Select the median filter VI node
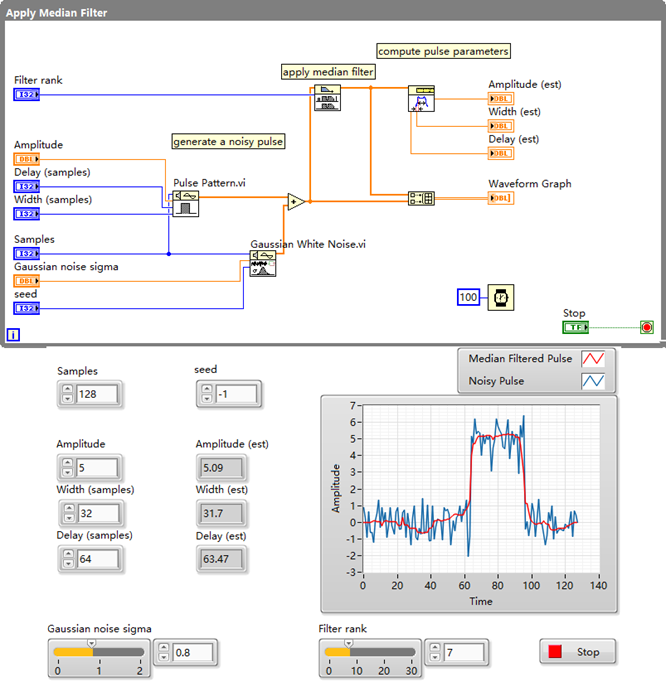This screenshot has height=682, width=666. tap(327, 98)
